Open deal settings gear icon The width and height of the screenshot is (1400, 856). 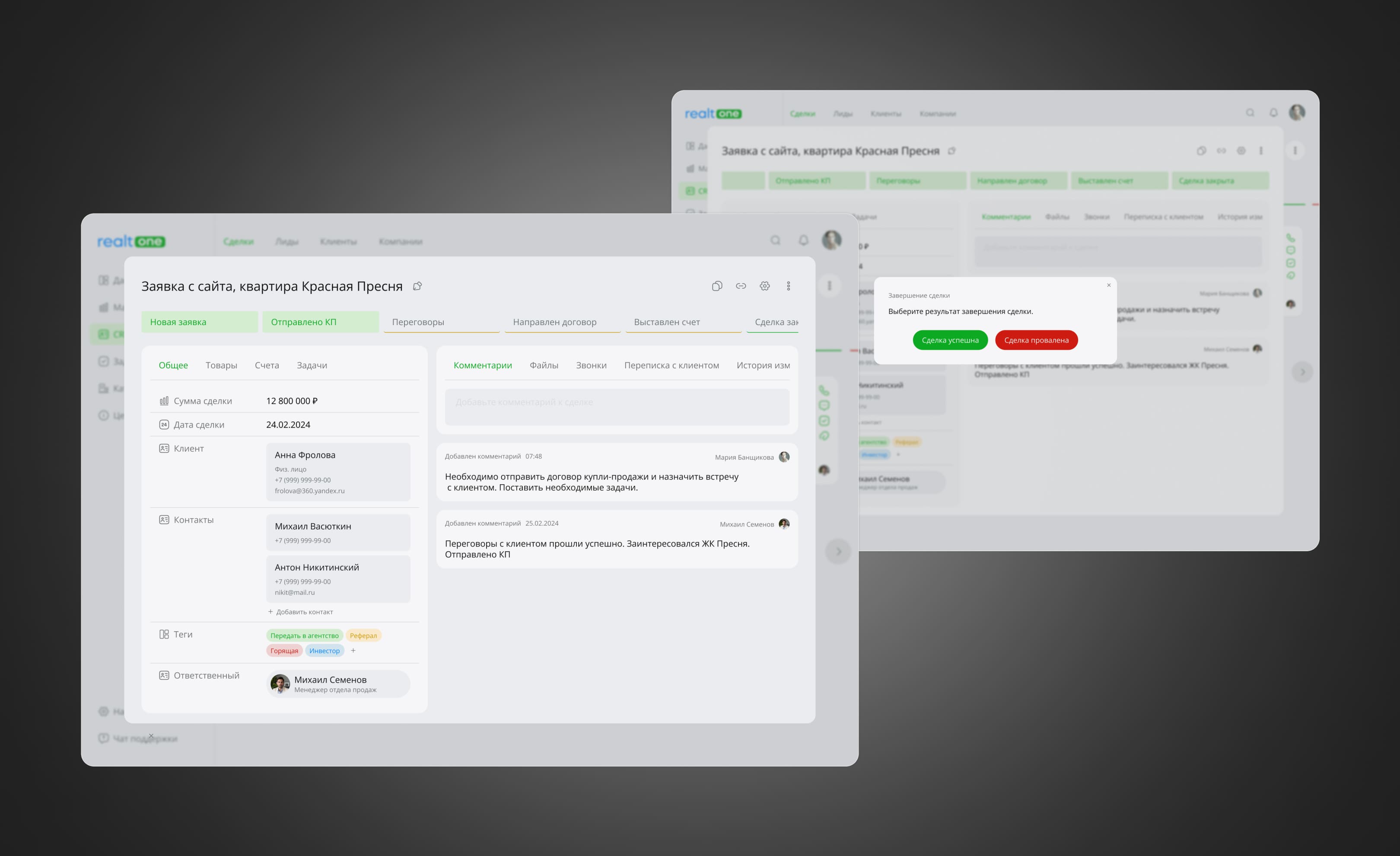[x=765, y=286]
